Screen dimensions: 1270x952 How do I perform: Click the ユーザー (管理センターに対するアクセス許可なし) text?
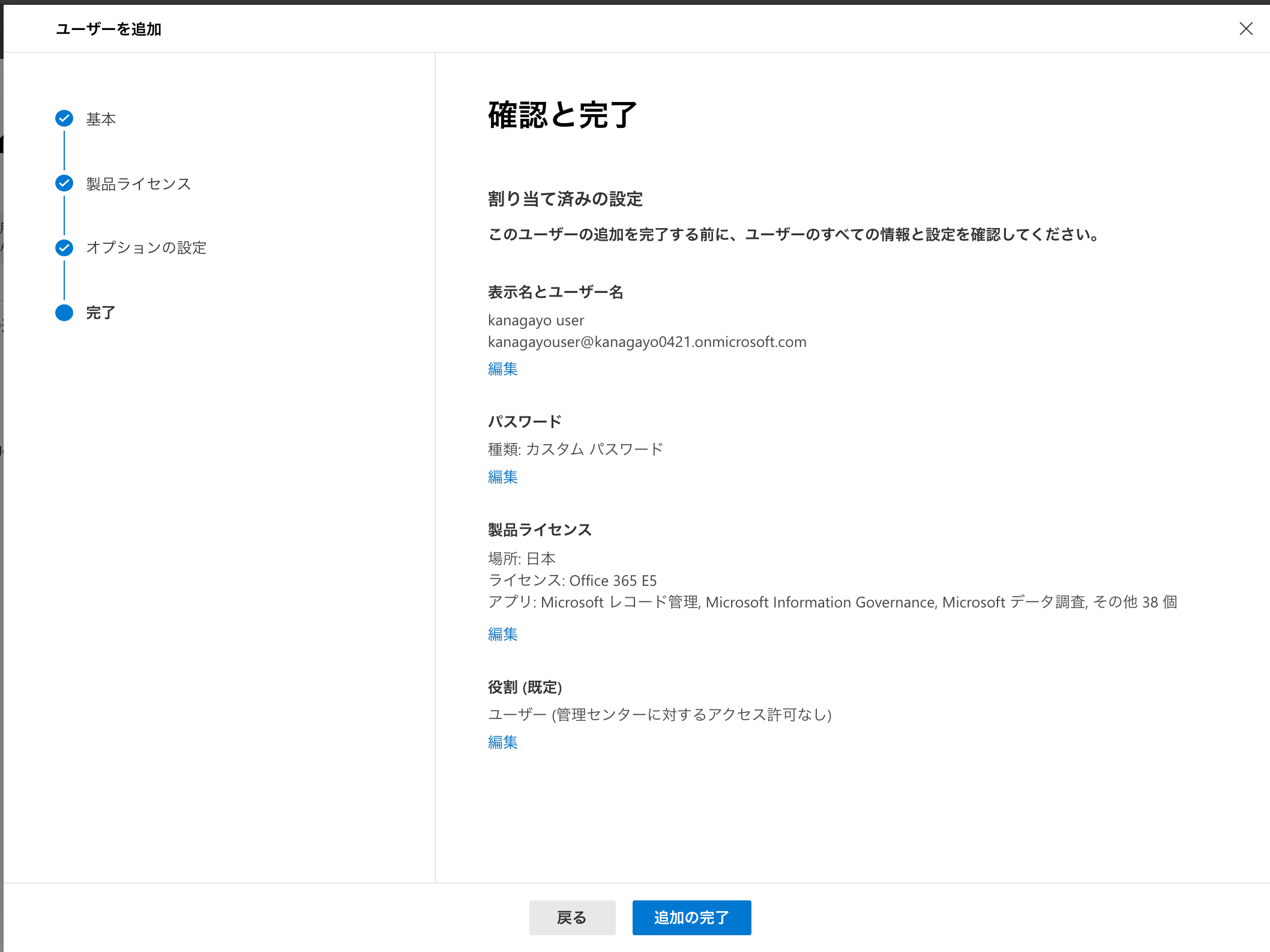coord(660,714)
